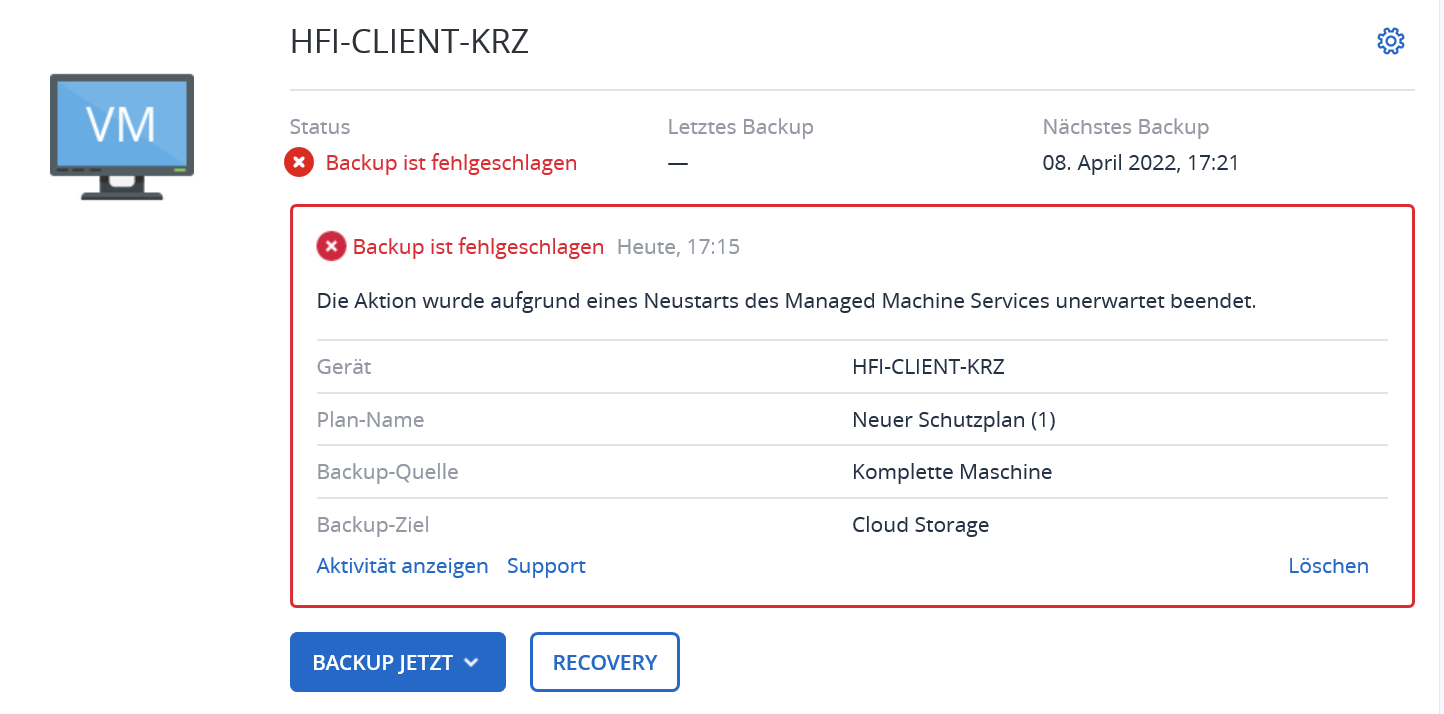
Task: Click the Komplette Maschine backup source value
Action: pos(951,472)
